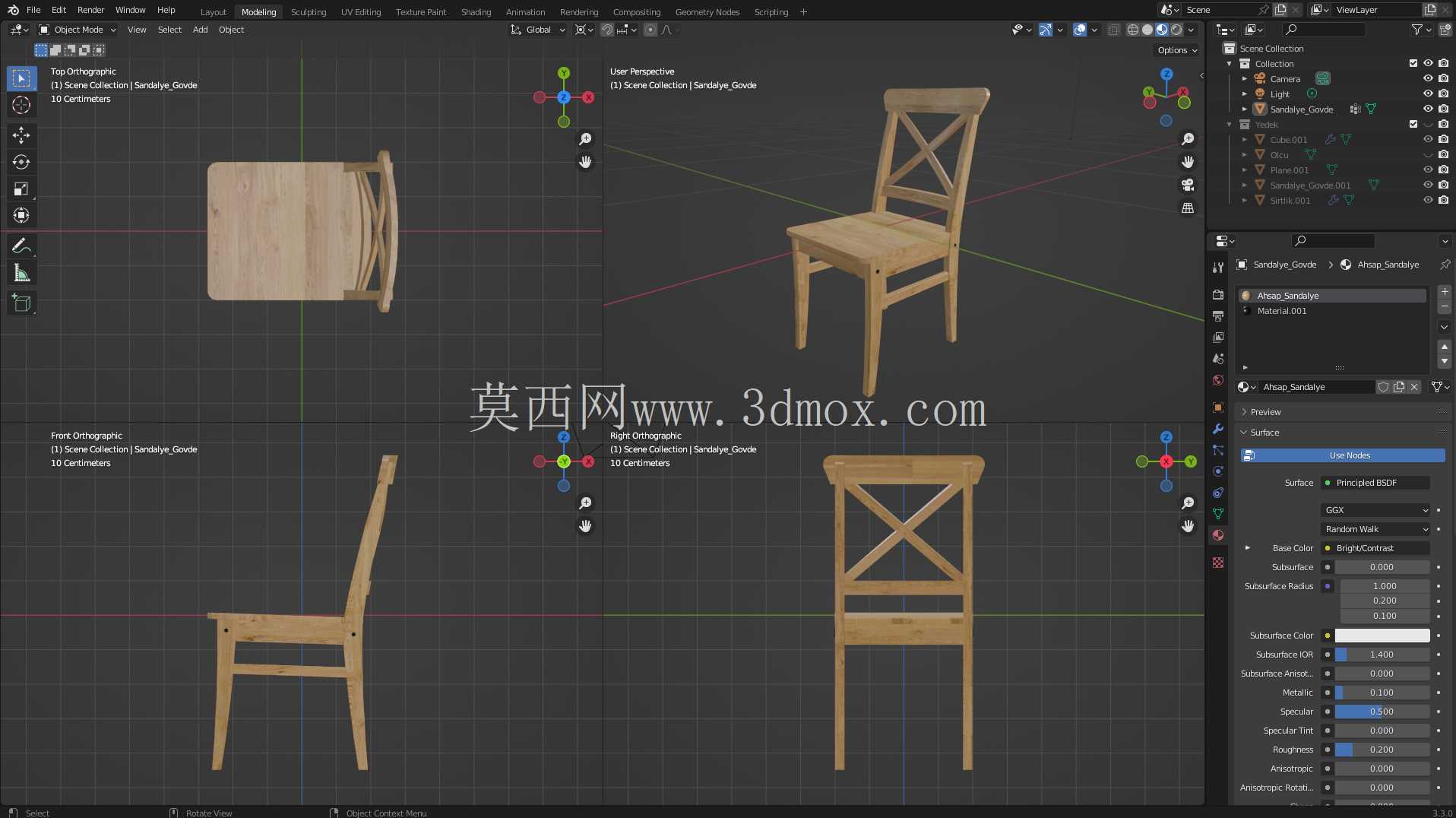Open the Object Mode dropdown
Viewport: 1456px width, 818px height.
[78, 30]
